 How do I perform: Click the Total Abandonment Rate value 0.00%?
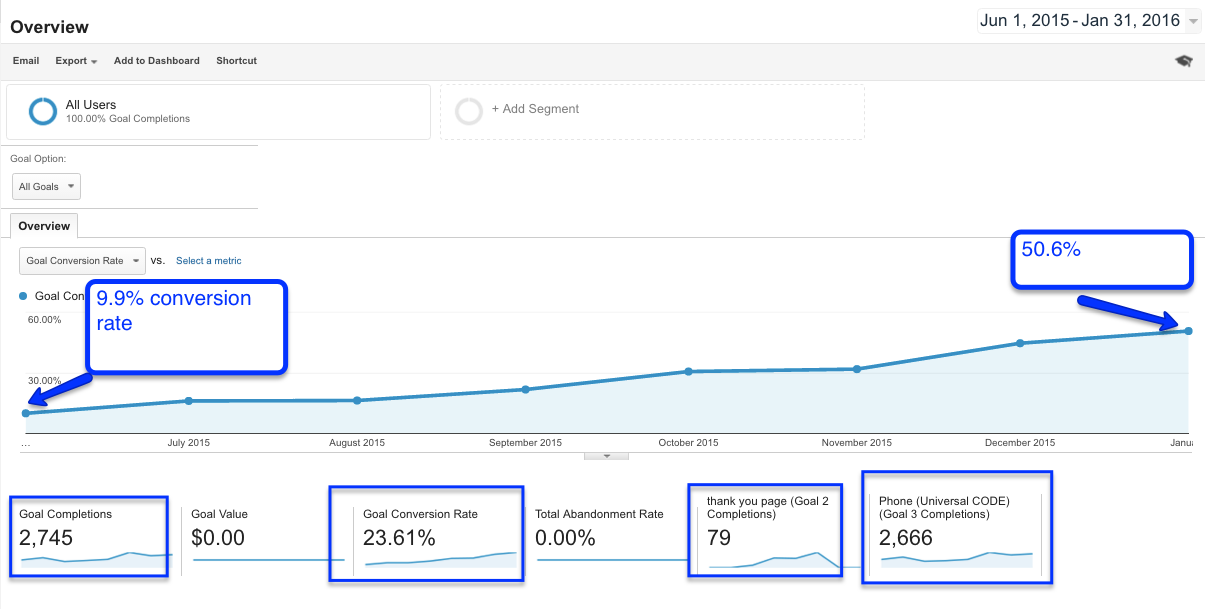coord(565,538)
